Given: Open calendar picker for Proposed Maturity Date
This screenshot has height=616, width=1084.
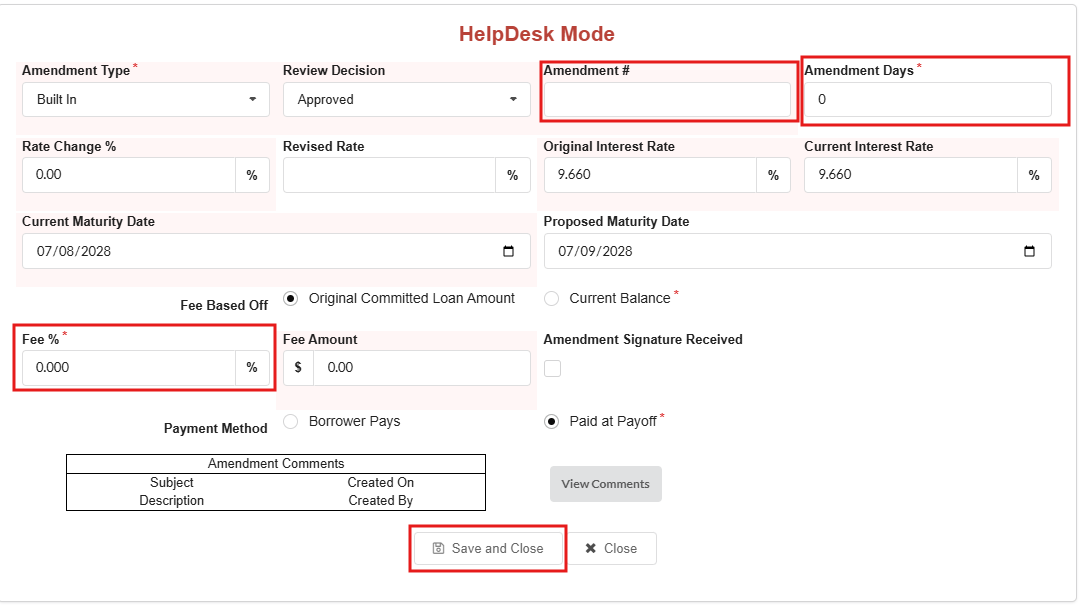Looking at the screenshot, I should (1029, 252).
